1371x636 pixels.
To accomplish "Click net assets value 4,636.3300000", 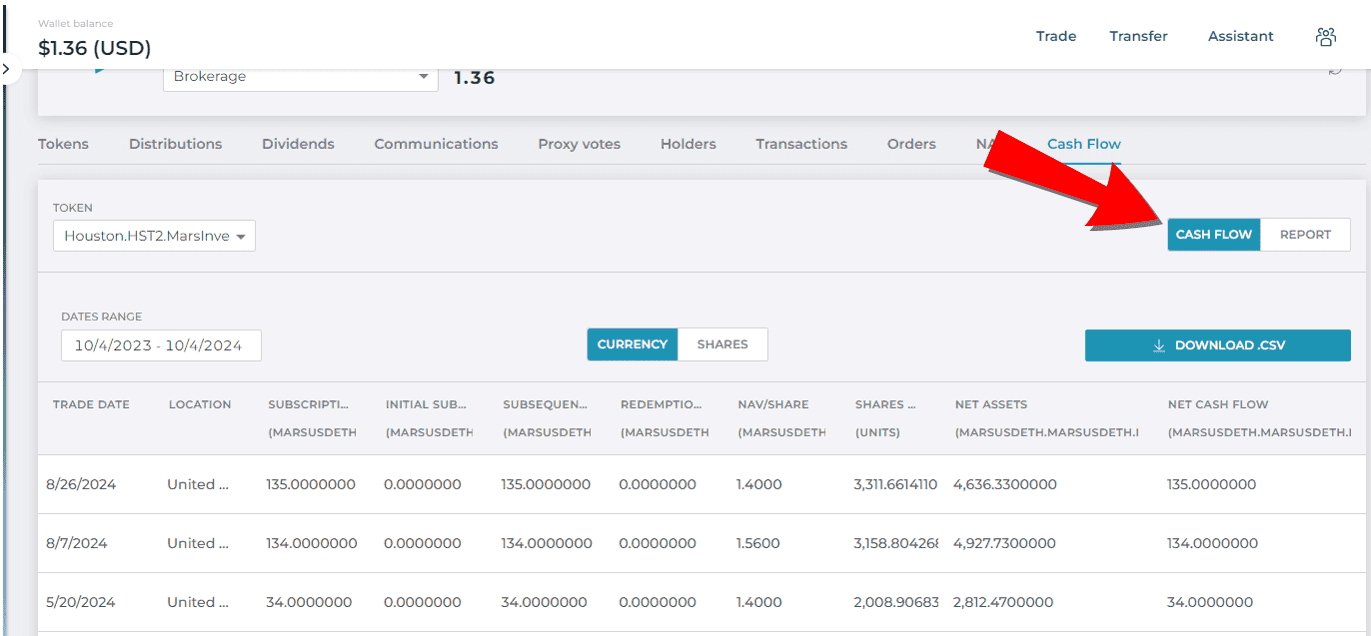I will click(x=1004, y=484).
